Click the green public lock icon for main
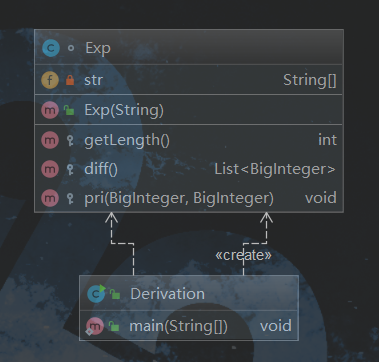The image size is (379, 362). point(114,326)
